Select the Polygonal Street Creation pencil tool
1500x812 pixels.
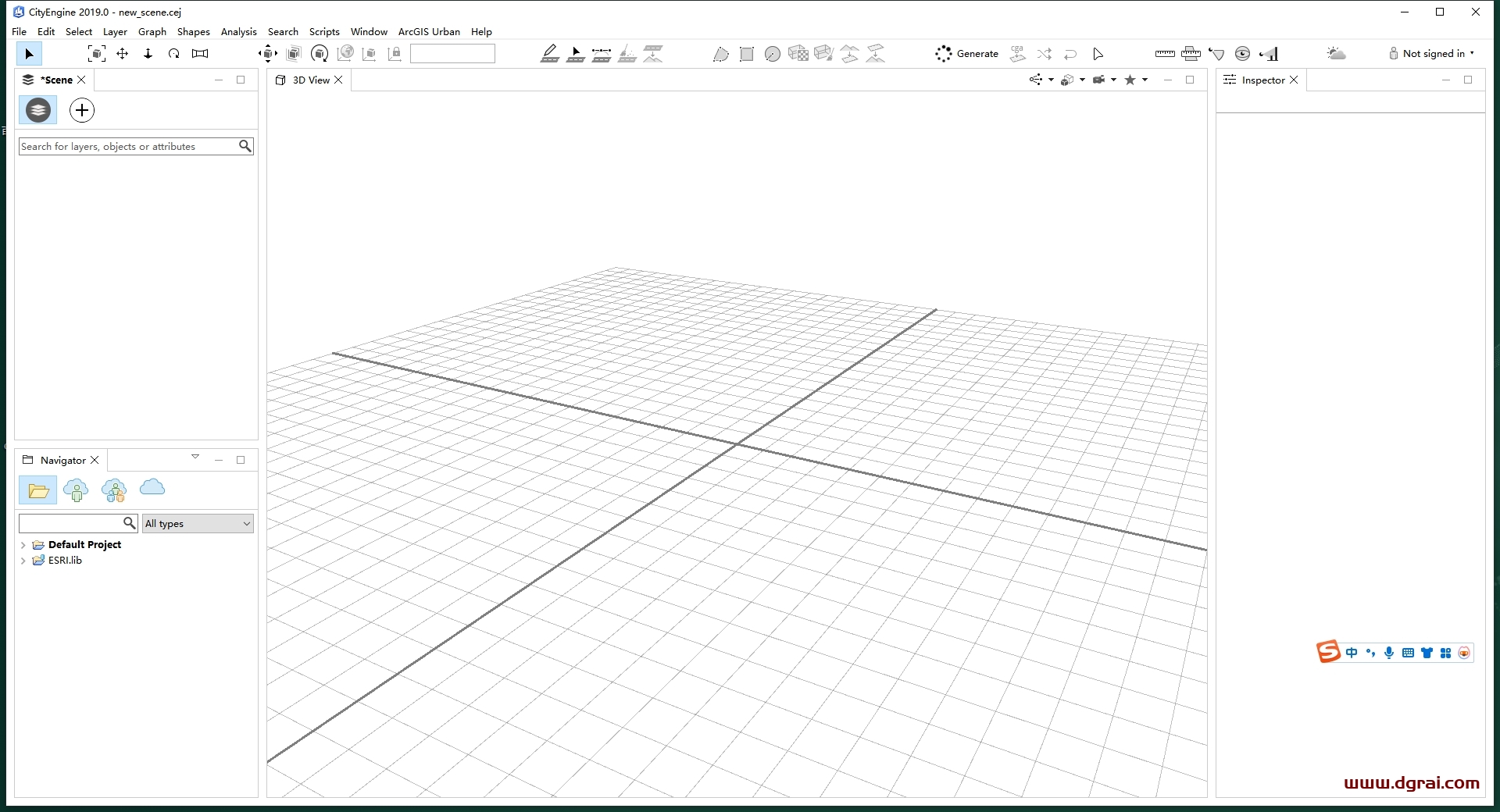coord(550,54)
